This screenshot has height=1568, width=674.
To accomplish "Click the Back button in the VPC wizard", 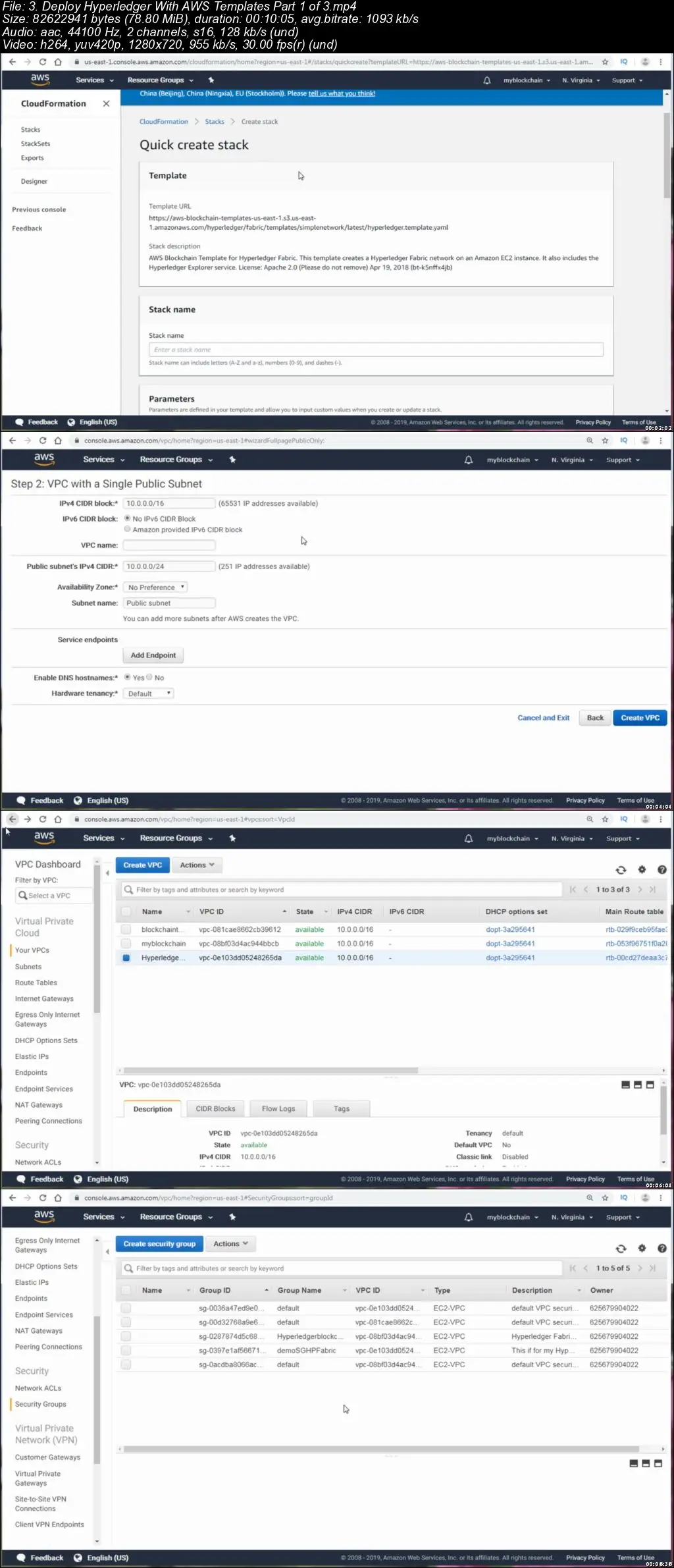I will [x=595, y=718].
